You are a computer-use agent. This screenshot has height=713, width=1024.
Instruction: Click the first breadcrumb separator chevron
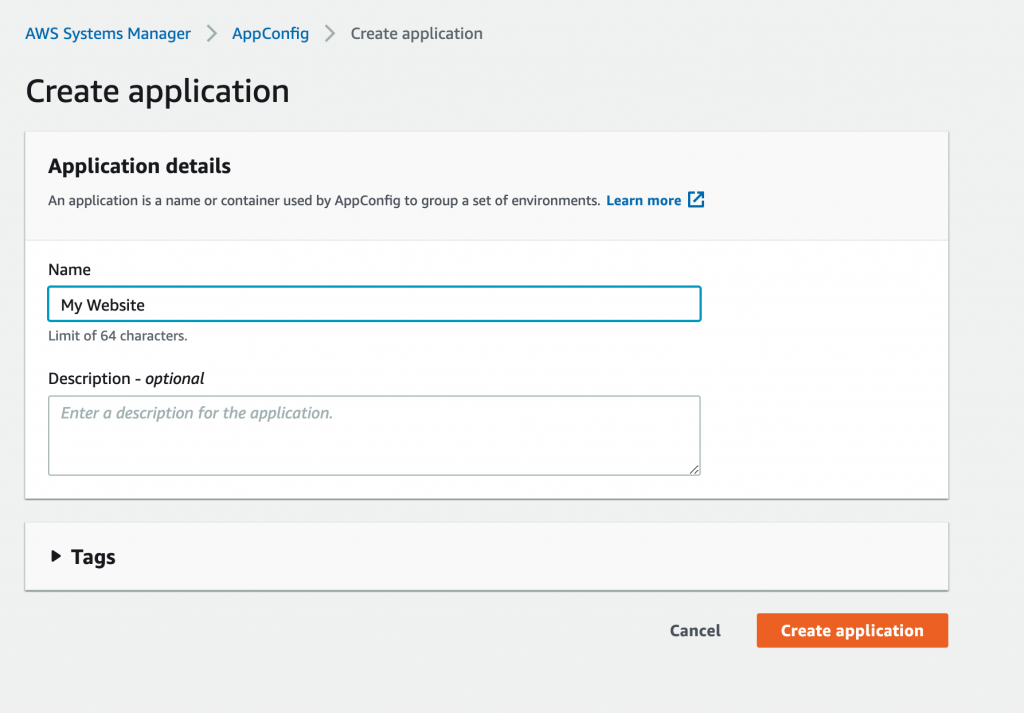(210, 33)
